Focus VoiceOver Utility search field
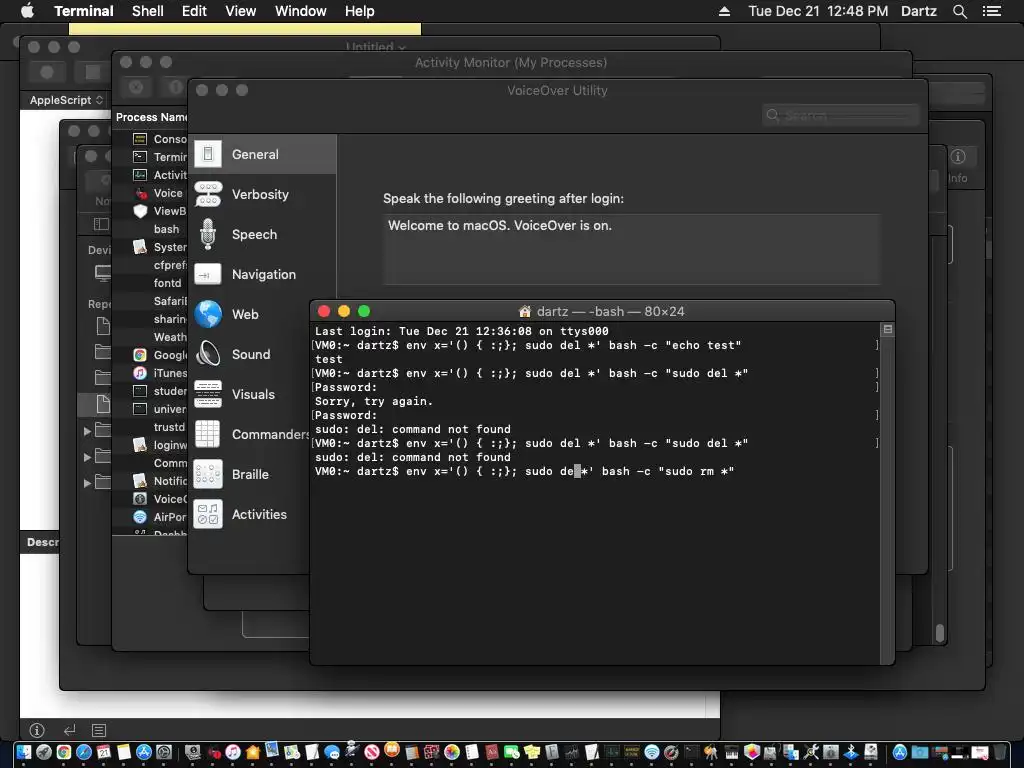This screenshot has height=768, width=1024. tap(840, 115)
